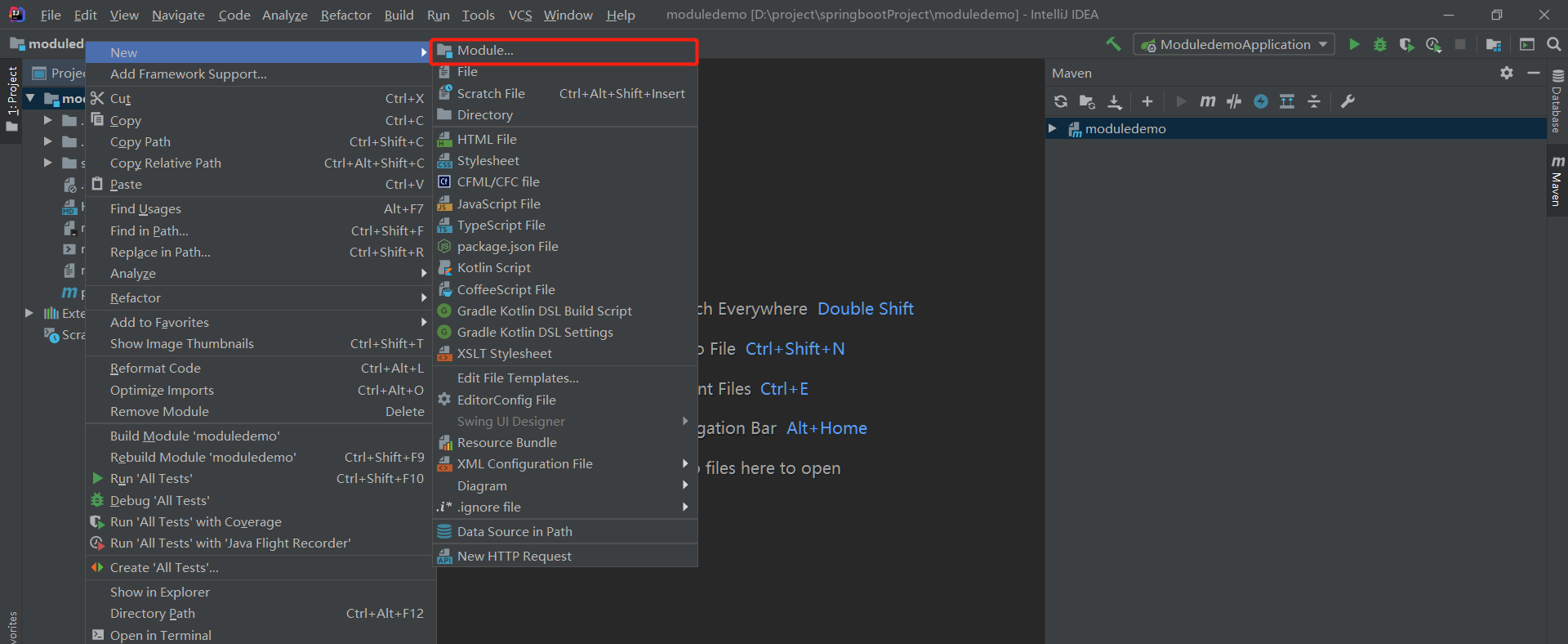
Task: Select Copy Path in context menu
Action: 261,141
